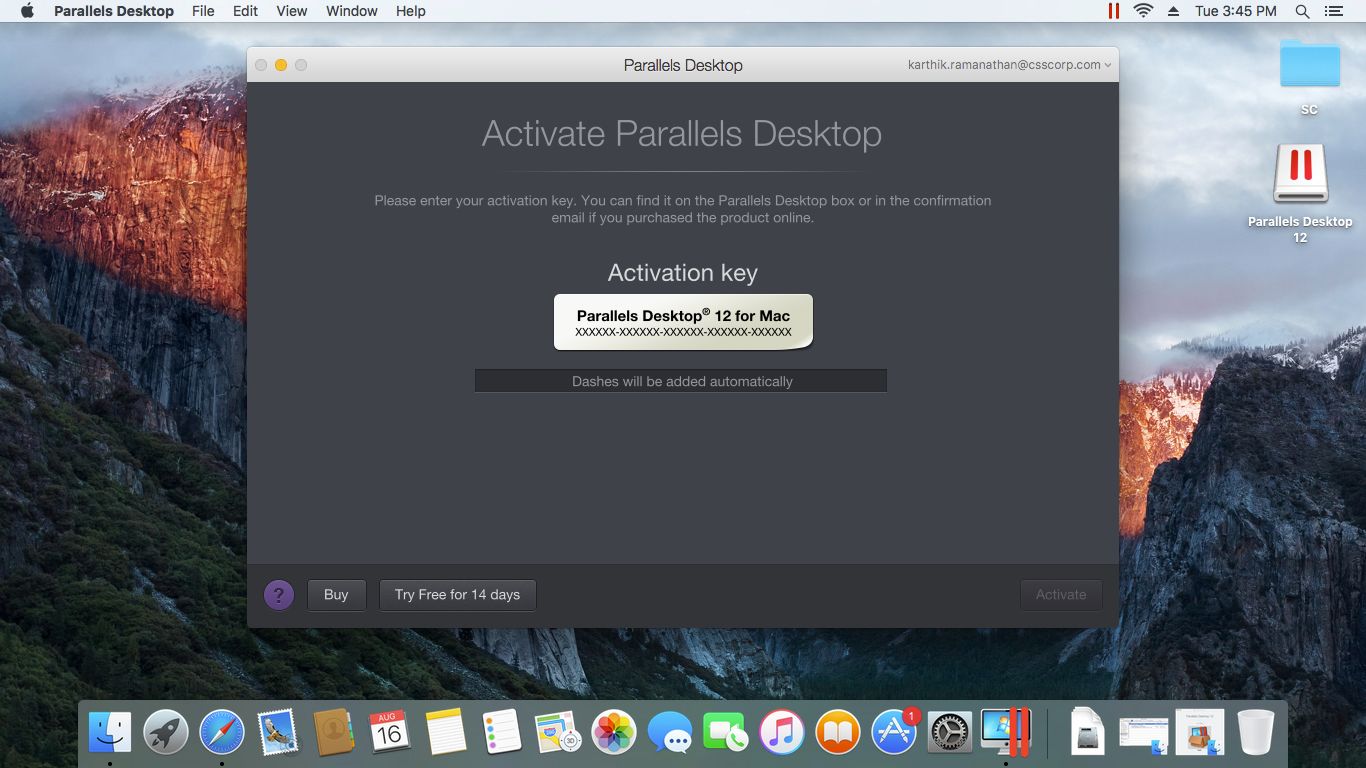
Task: Open iTunes from the Dock
Action: (782, 733)
